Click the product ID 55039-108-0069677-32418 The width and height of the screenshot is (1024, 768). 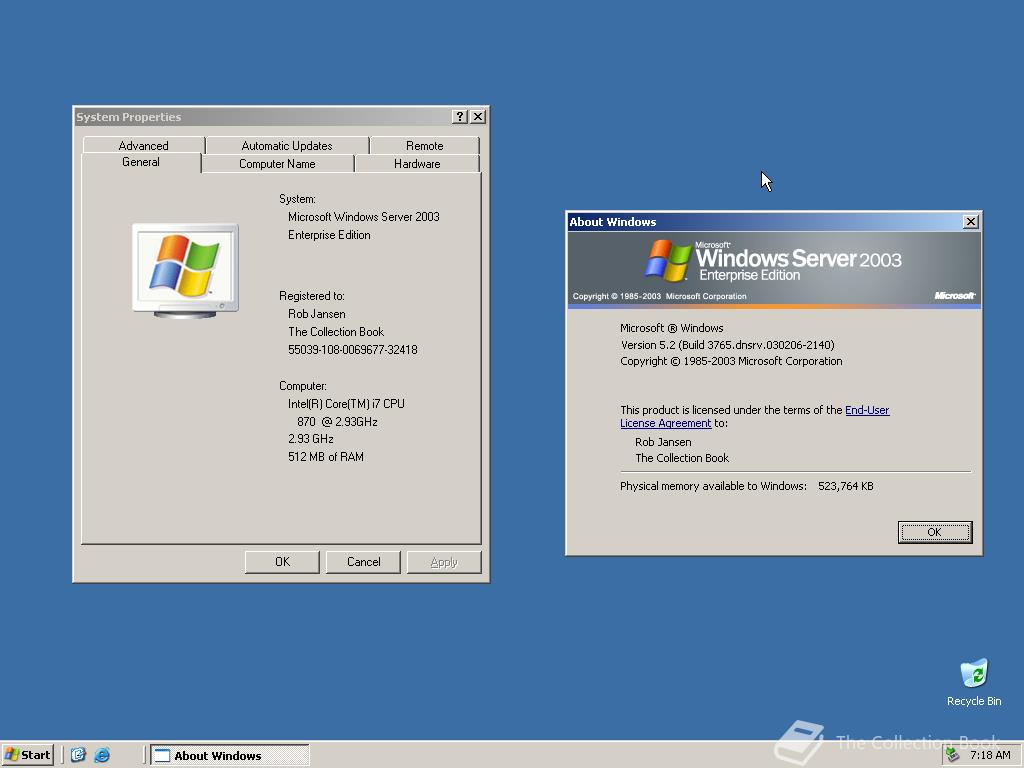pyautogui.click(x=353, y=350)
